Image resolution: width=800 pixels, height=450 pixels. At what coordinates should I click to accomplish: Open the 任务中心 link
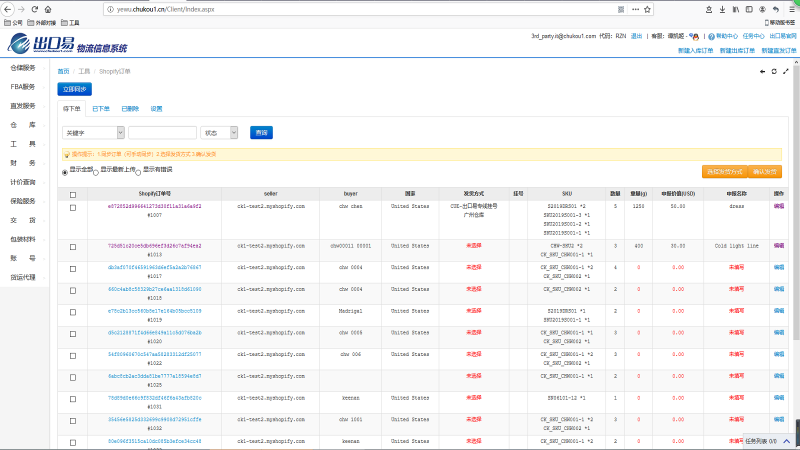754,36
